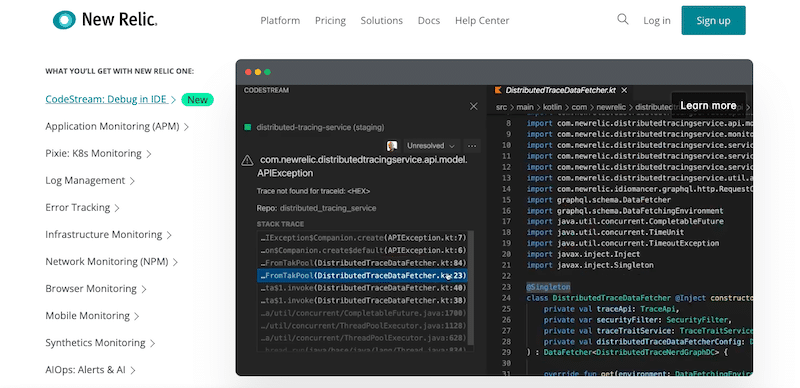
Task: Click the green square beside distributed-tracing-service
Action: 247,127
